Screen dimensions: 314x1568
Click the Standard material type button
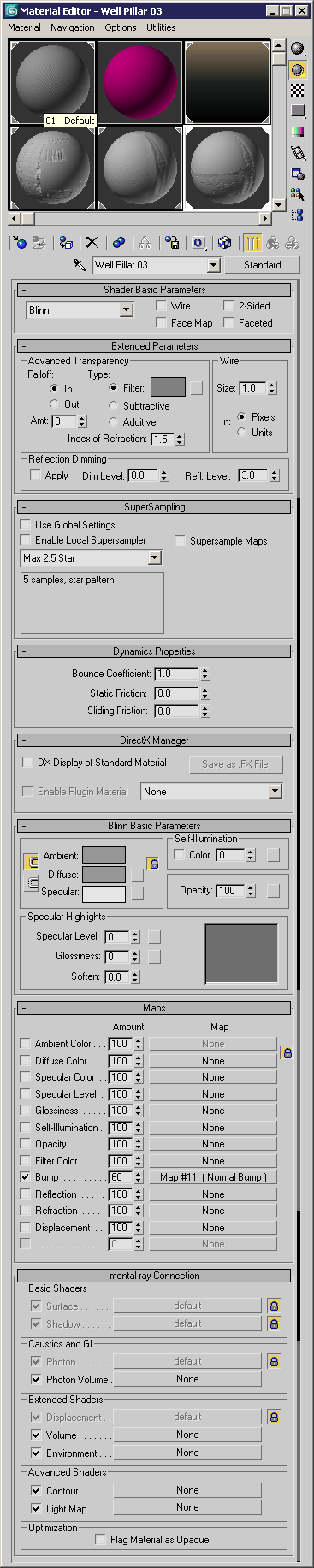tap(262, 265)
